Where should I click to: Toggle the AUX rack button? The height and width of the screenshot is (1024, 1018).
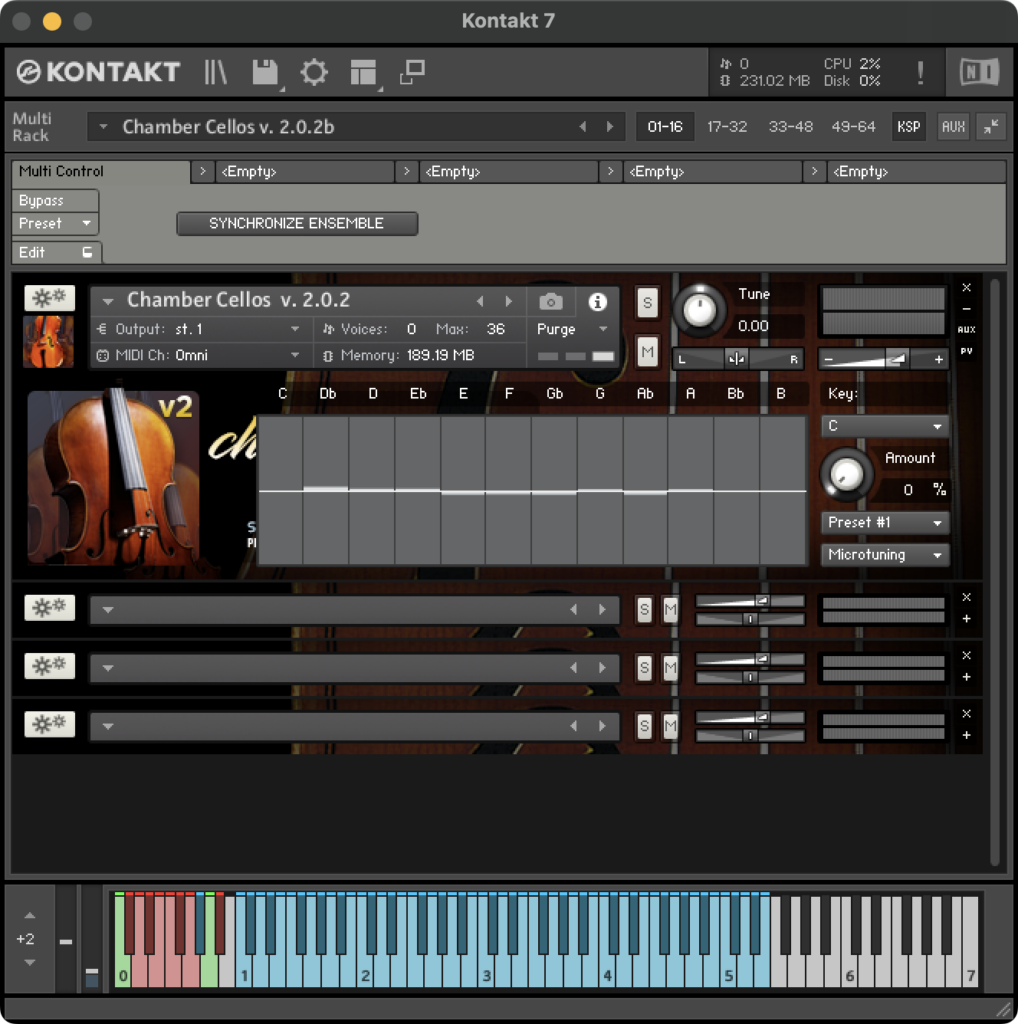click(x=953, y=127)
